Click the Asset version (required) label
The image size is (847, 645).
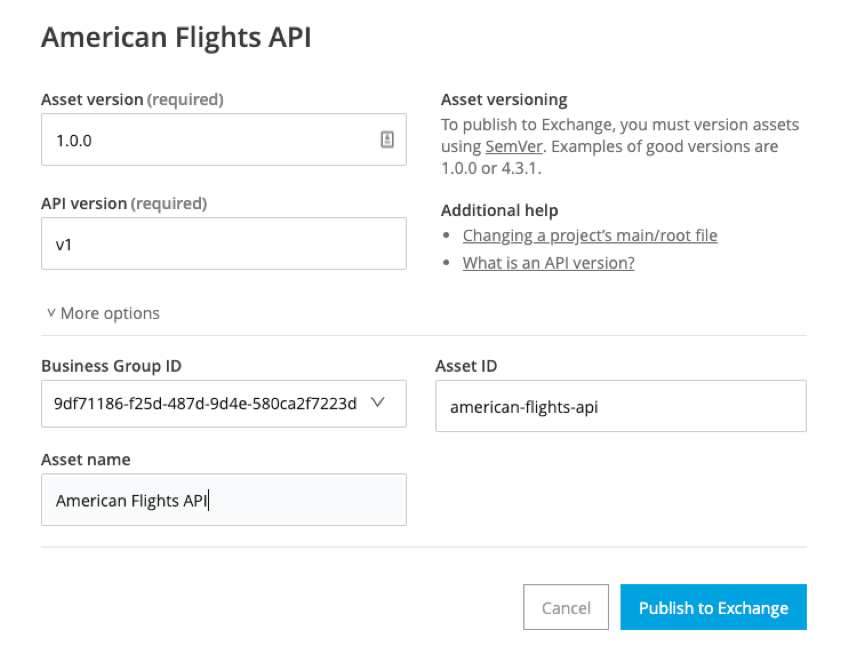click(132, 99)
